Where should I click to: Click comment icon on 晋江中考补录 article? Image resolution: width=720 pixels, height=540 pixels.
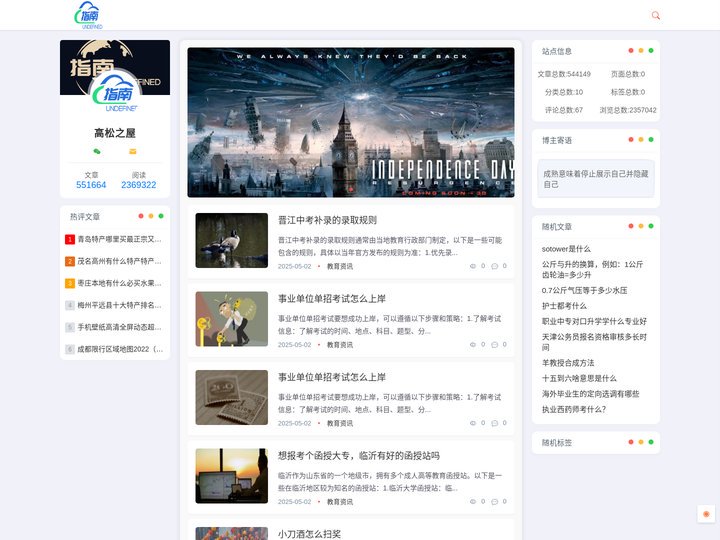(x=495, y=266)
